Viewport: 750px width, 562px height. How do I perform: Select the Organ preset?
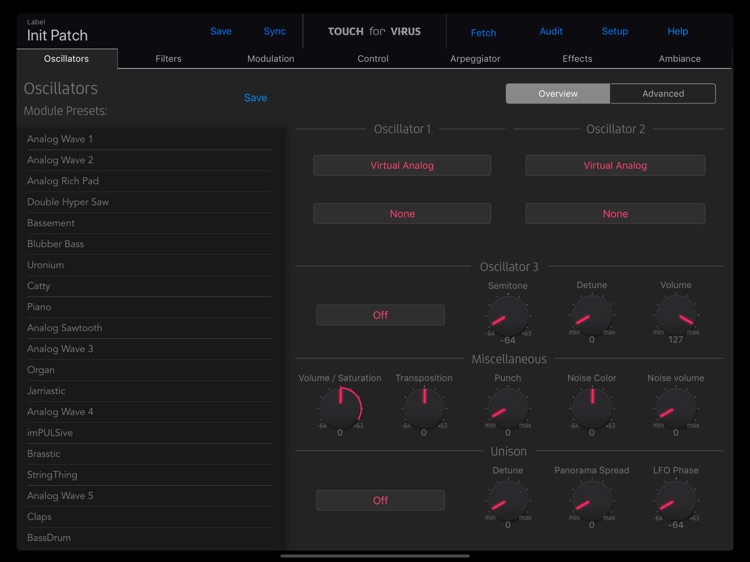[x=149, y=370]
